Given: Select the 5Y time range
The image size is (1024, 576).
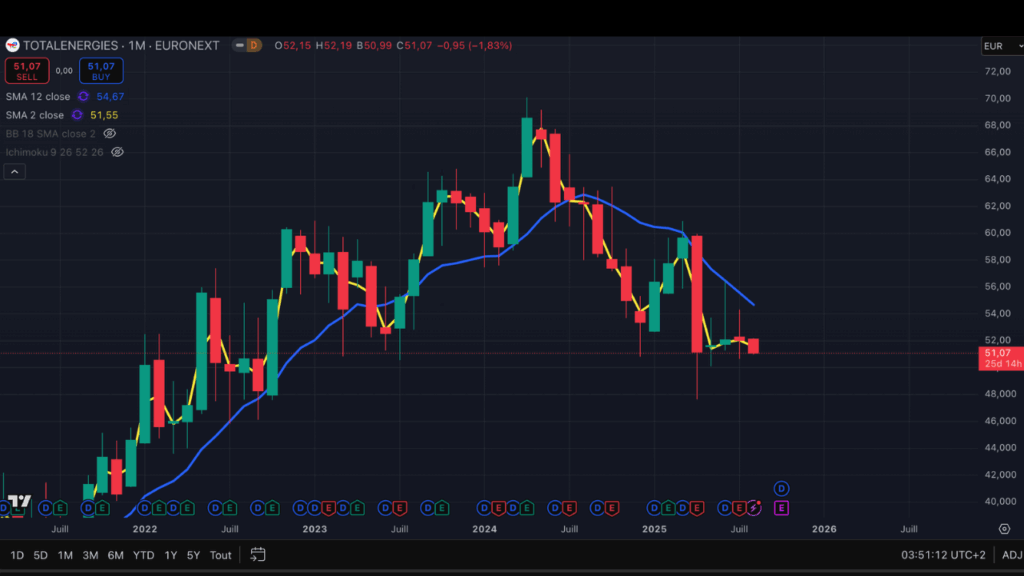Looking at the screenshot, I should click(193, 555).
